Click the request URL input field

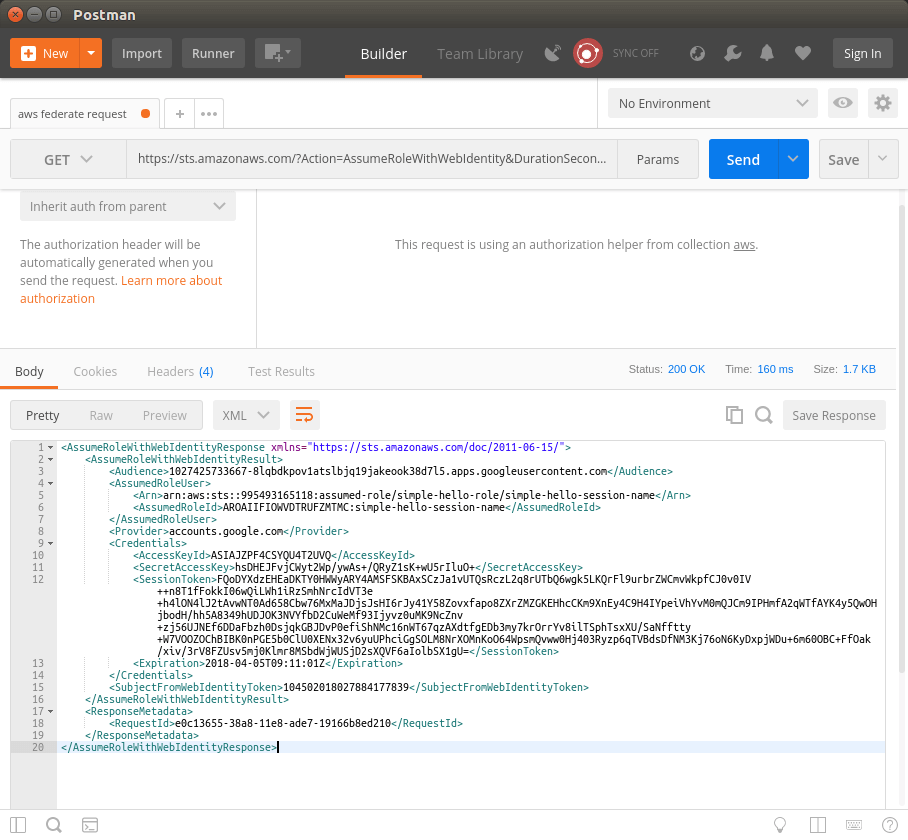tap(371, 160)
